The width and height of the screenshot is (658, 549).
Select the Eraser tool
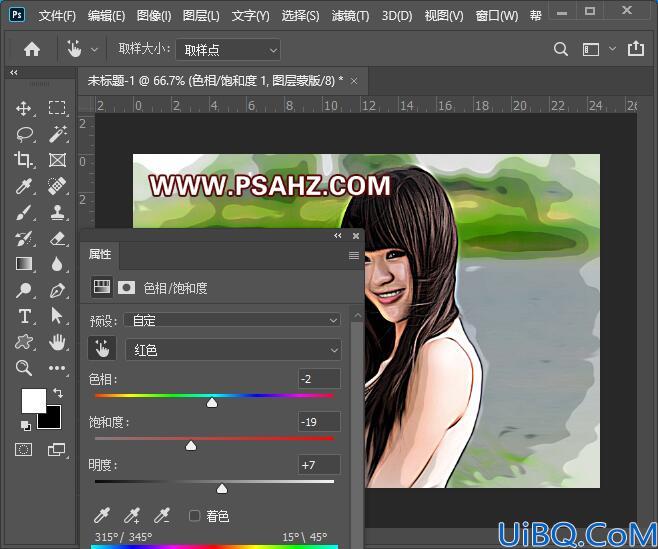tap(57, 238)
